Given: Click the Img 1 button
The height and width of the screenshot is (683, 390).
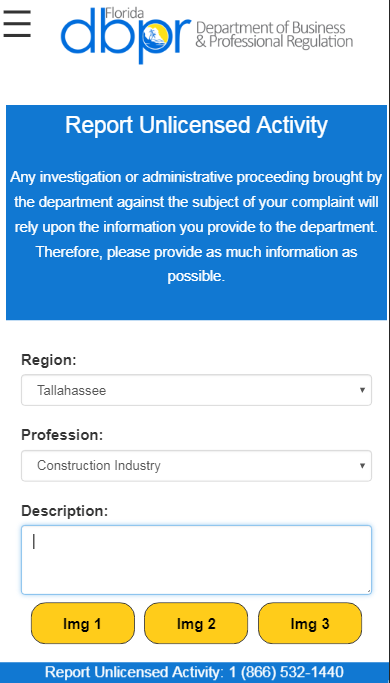Looking at the screenshot, I should click(x=83, y=623).
